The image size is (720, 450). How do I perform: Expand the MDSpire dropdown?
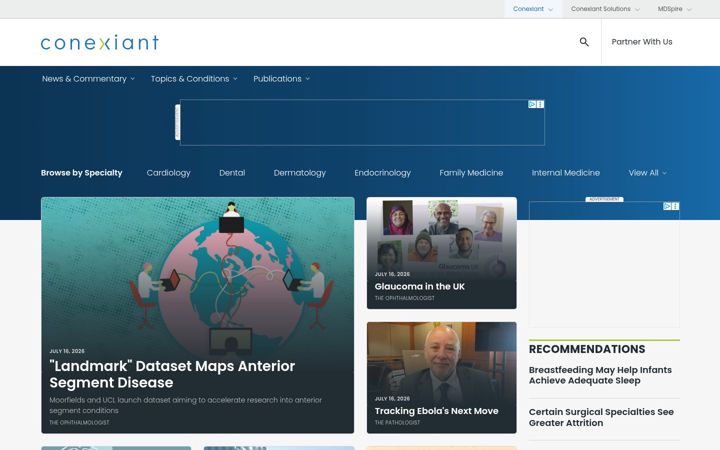[674, 9]
